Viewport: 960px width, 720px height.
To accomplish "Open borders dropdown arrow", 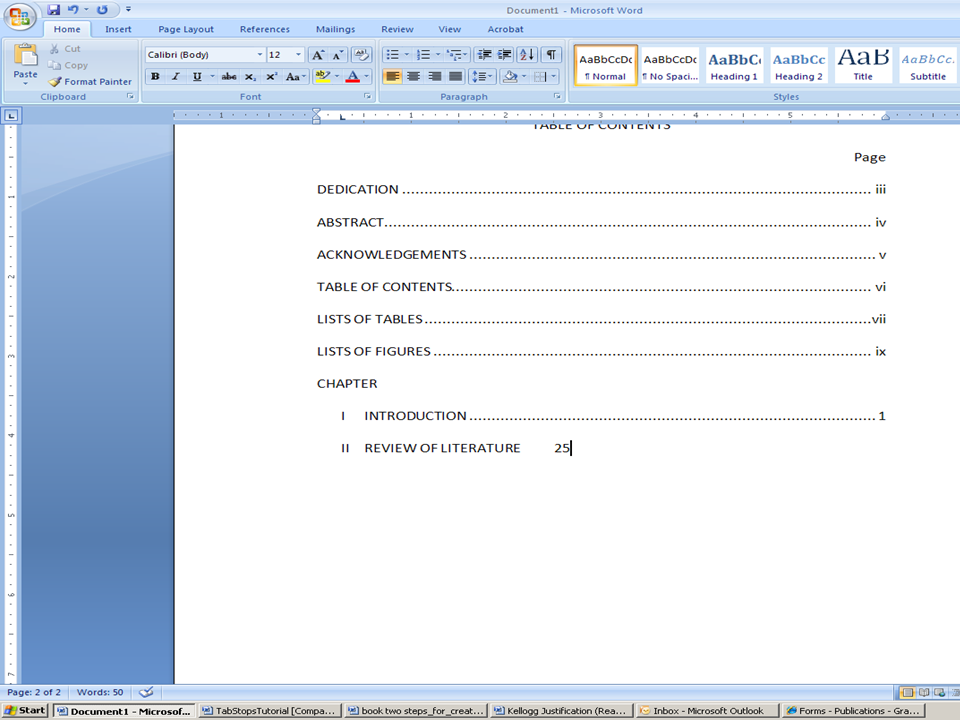I will click(553, 77).
